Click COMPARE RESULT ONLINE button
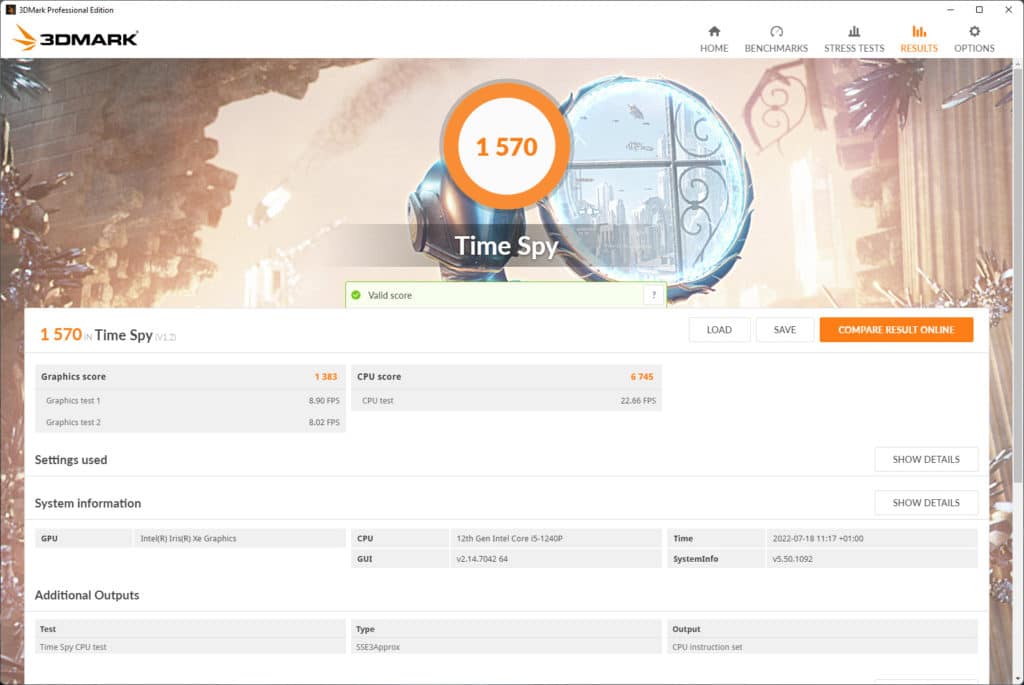Screen dimensions: 1024x685 tap(896, 330)
